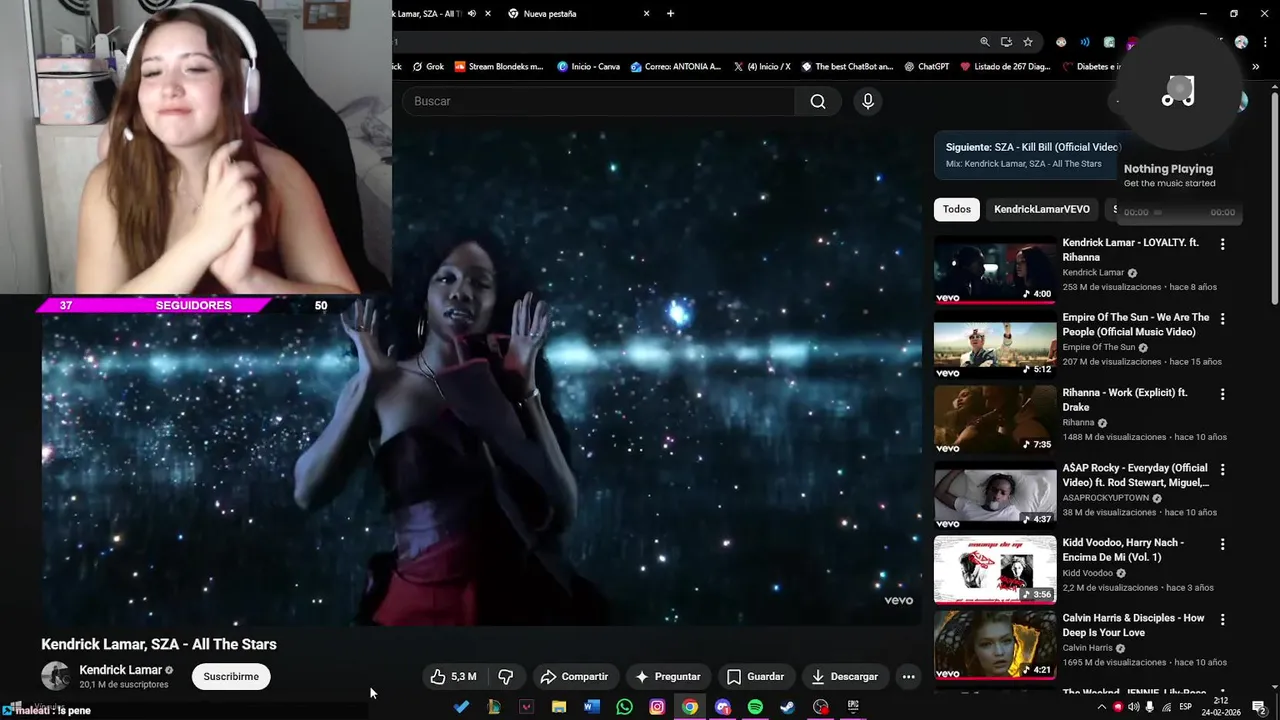Image resolution: width=1280 pixels, height=720 pixels.
Task: Click the Suscribirme button
Action: point(231,677)
